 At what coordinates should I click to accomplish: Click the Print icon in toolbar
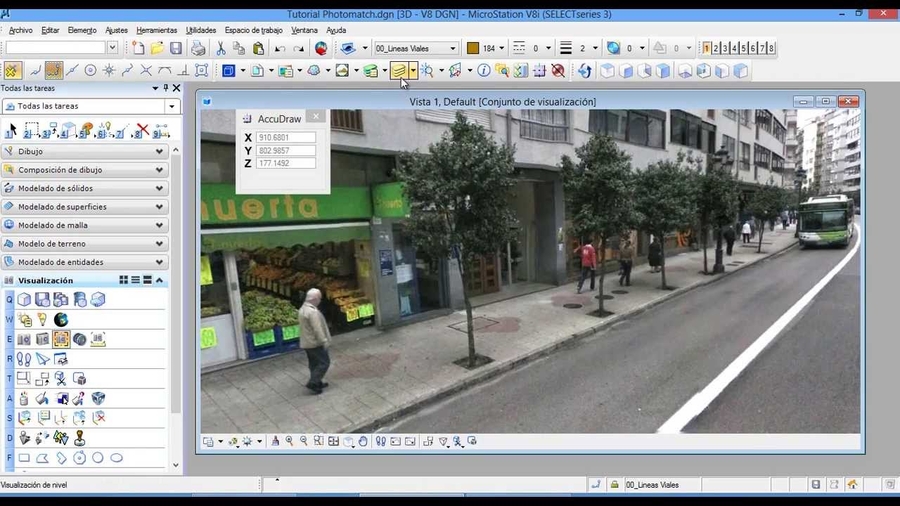pos(198,48)
